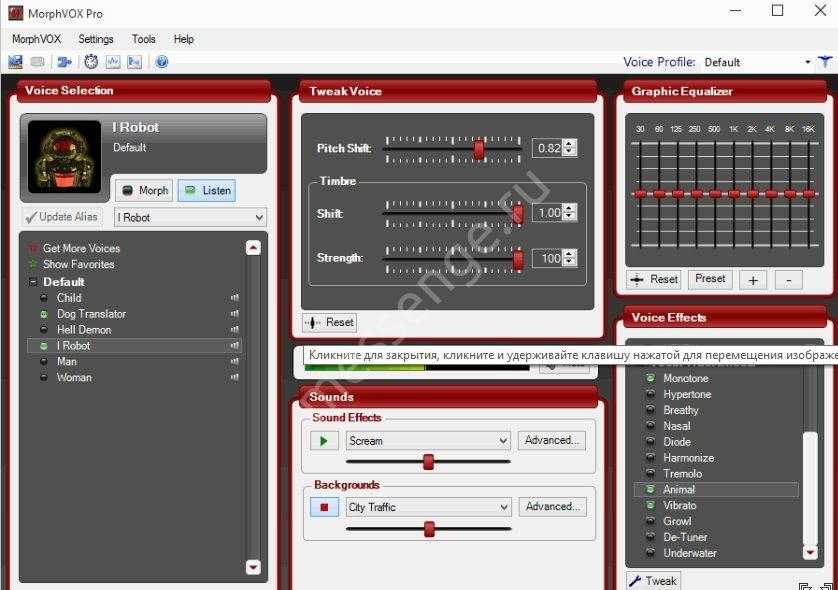
Task: Click the waveform icon in the toolbar
Action: click(113, 62)
